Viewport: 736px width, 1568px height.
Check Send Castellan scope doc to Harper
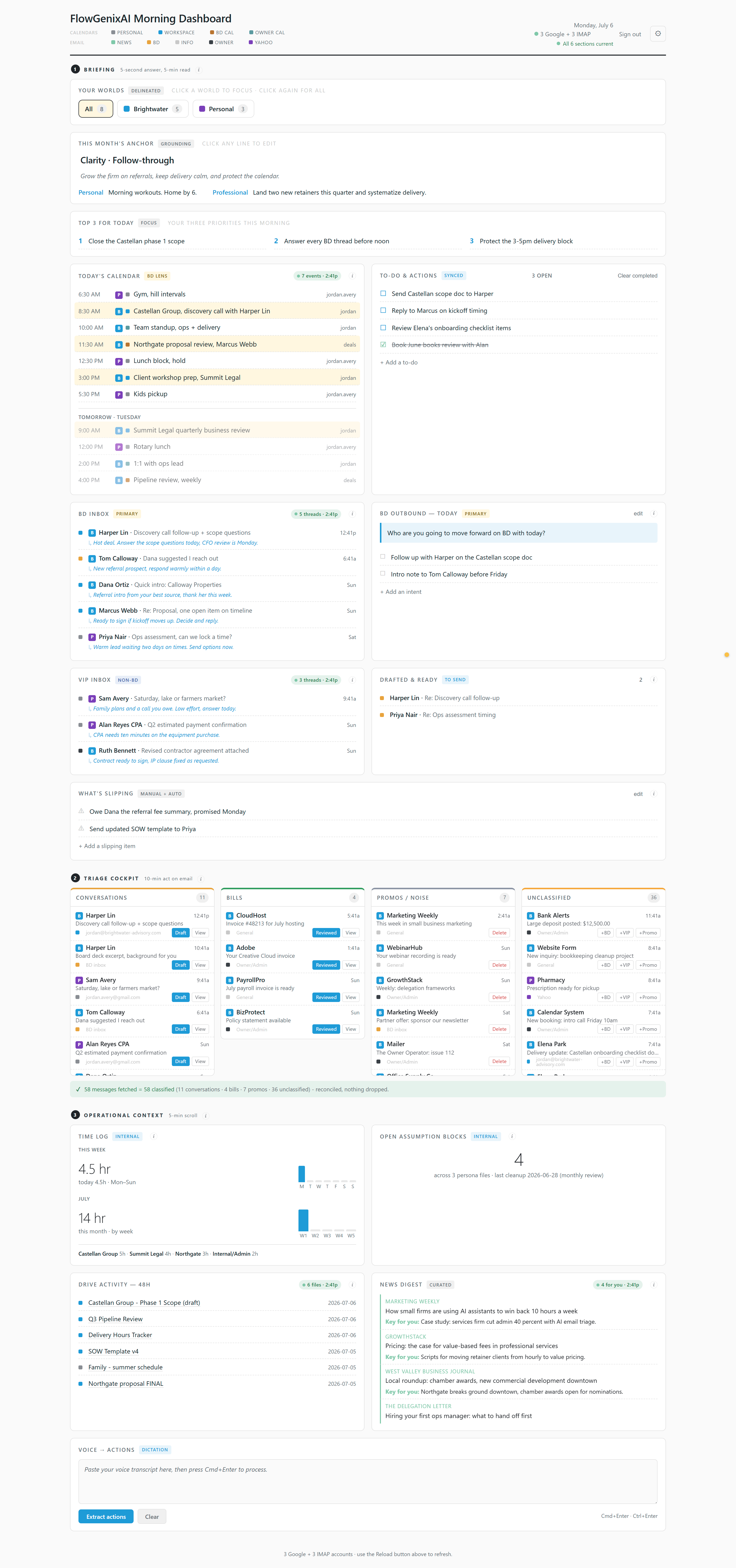click(383, 293)
